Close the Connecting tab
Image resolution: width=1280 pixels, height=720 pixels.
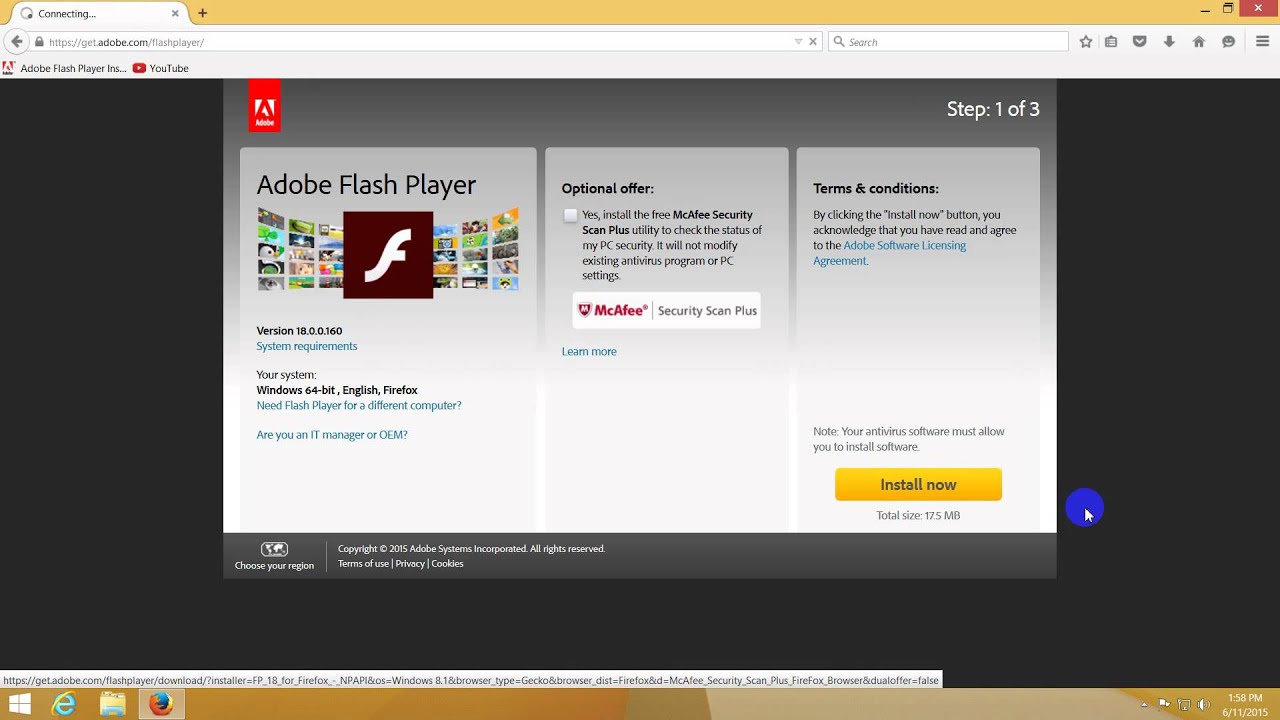tap(175, 13)
